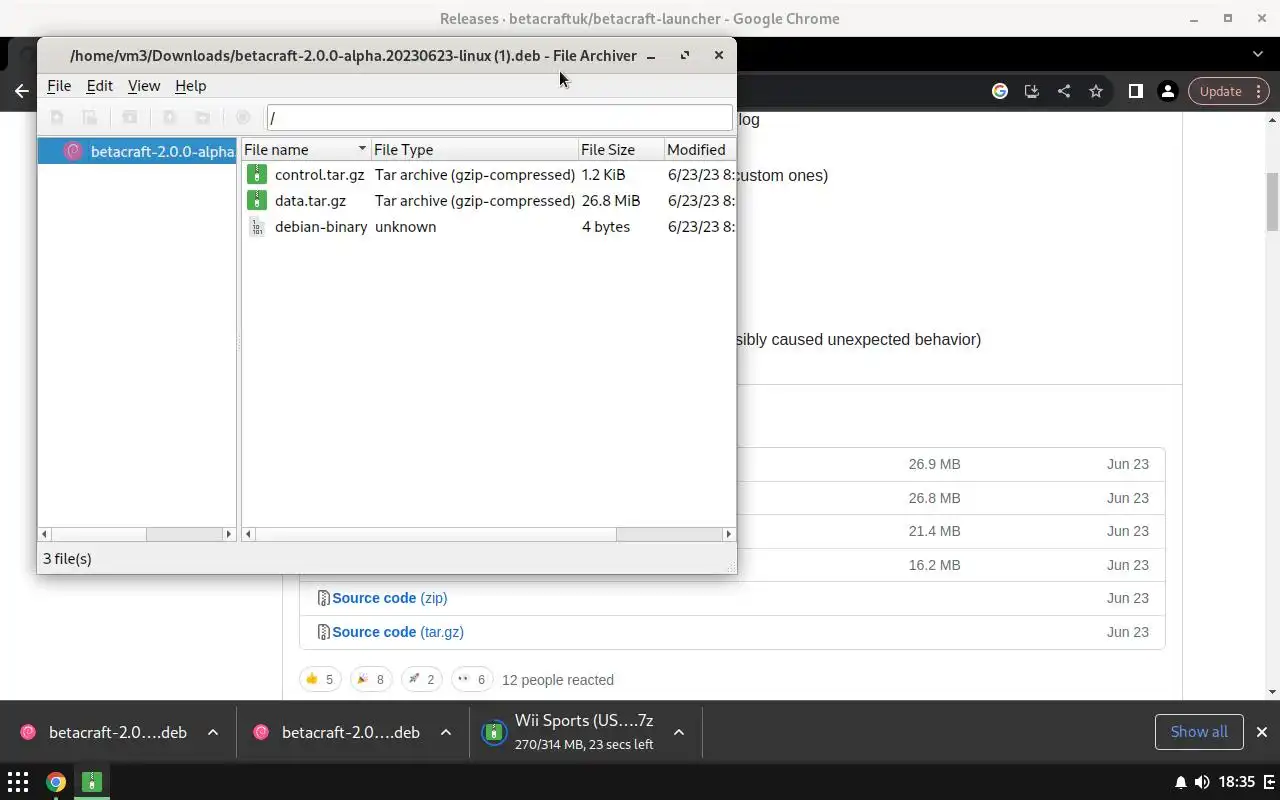The width and height of the screenshot is (1280, 800).
Task: Open the File menu in File Archiver
Action: (x=59, y=86)
